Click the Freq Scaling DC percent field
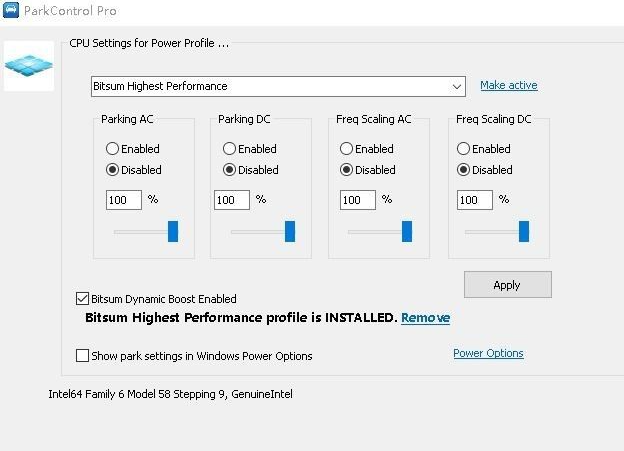This screenshot has width=624, height=451. pyautogui.click(x=475, y=200)
